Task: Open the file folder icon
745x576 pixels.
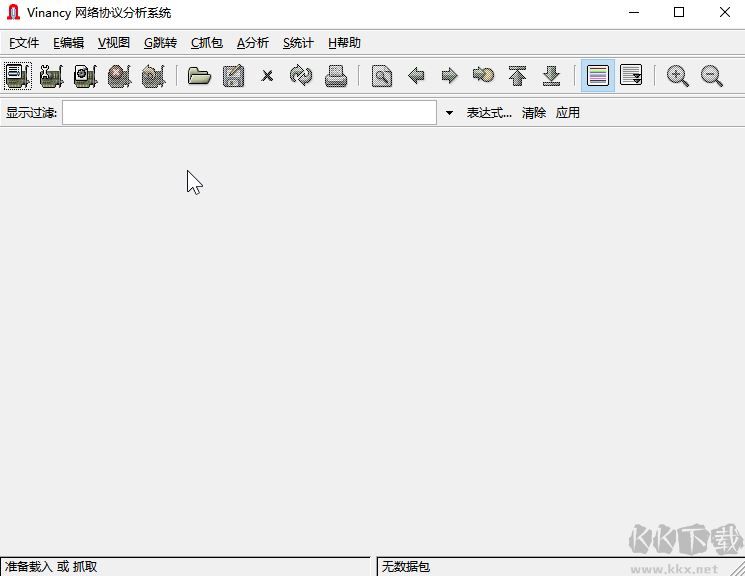Action: (199, 76)
